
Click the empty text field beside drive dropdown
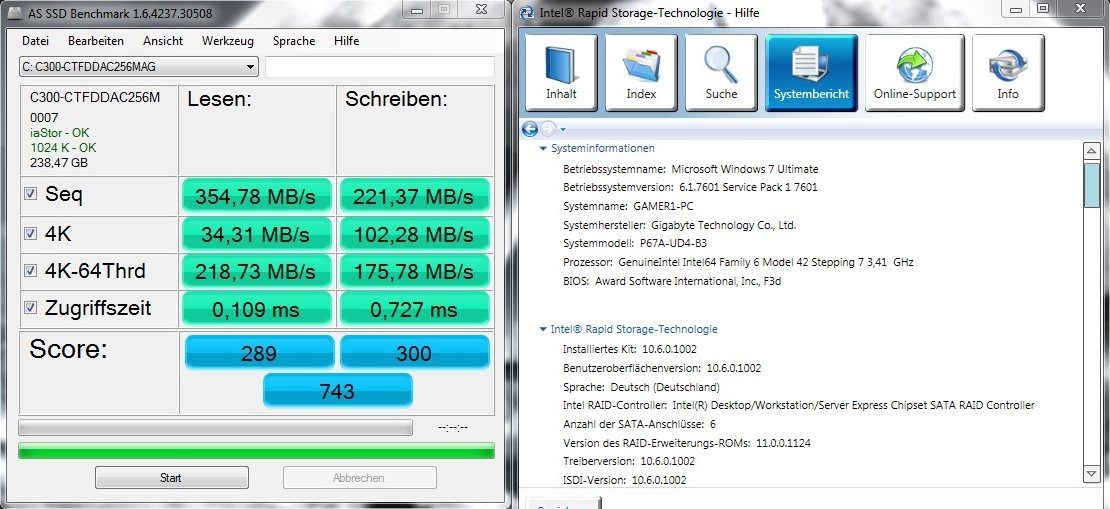379,67
